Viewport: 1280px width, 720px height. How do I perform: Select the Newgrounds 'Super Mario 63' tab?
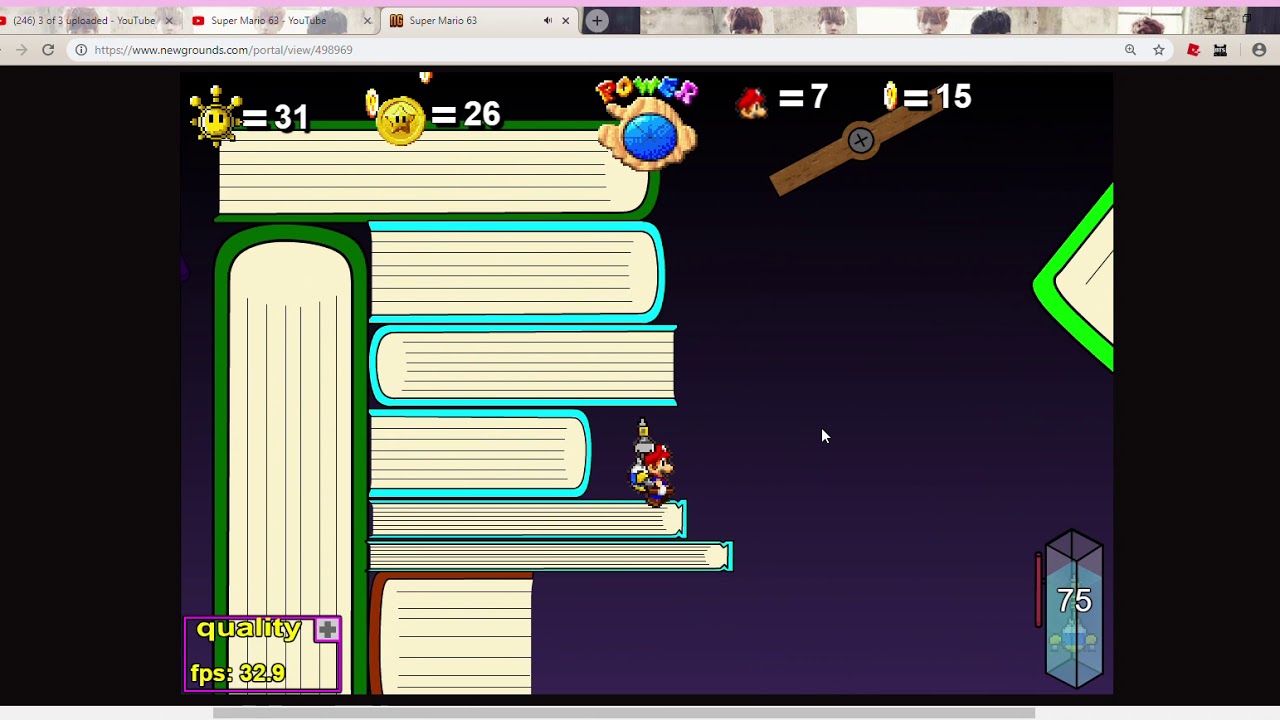[x=443, y=20]
